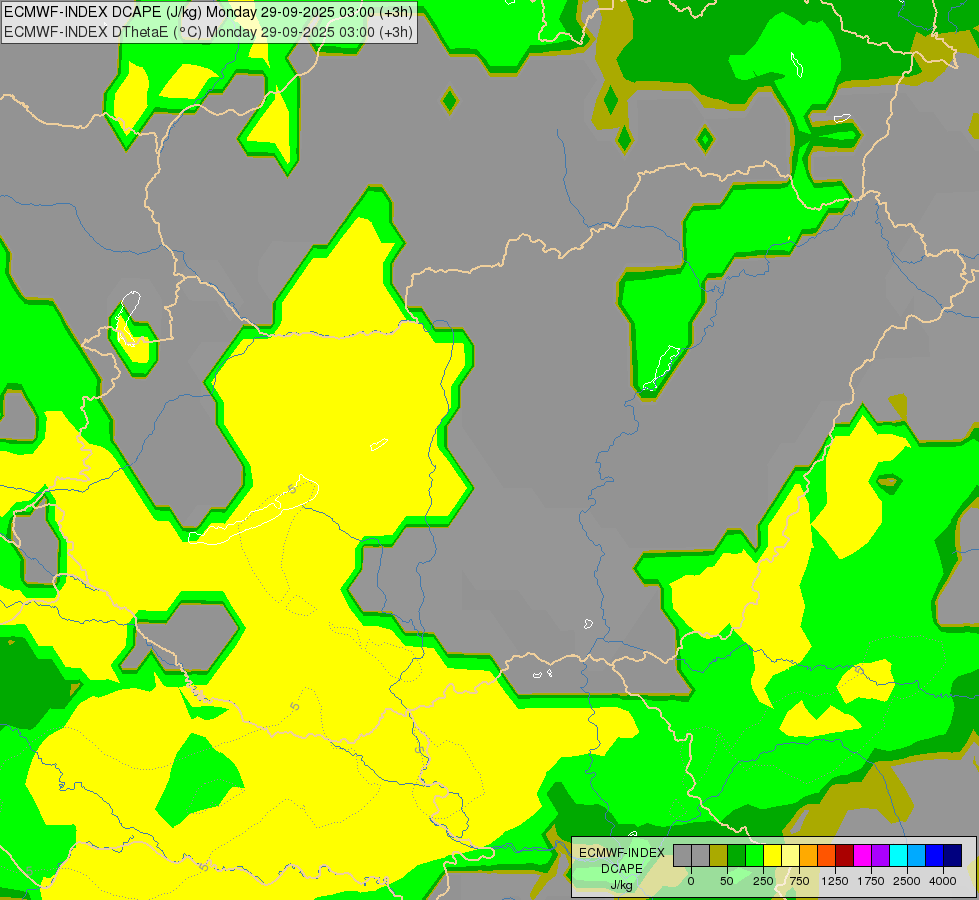
Task: Click the pure blue swatch before 4000
Action: (x=935, y=855)
